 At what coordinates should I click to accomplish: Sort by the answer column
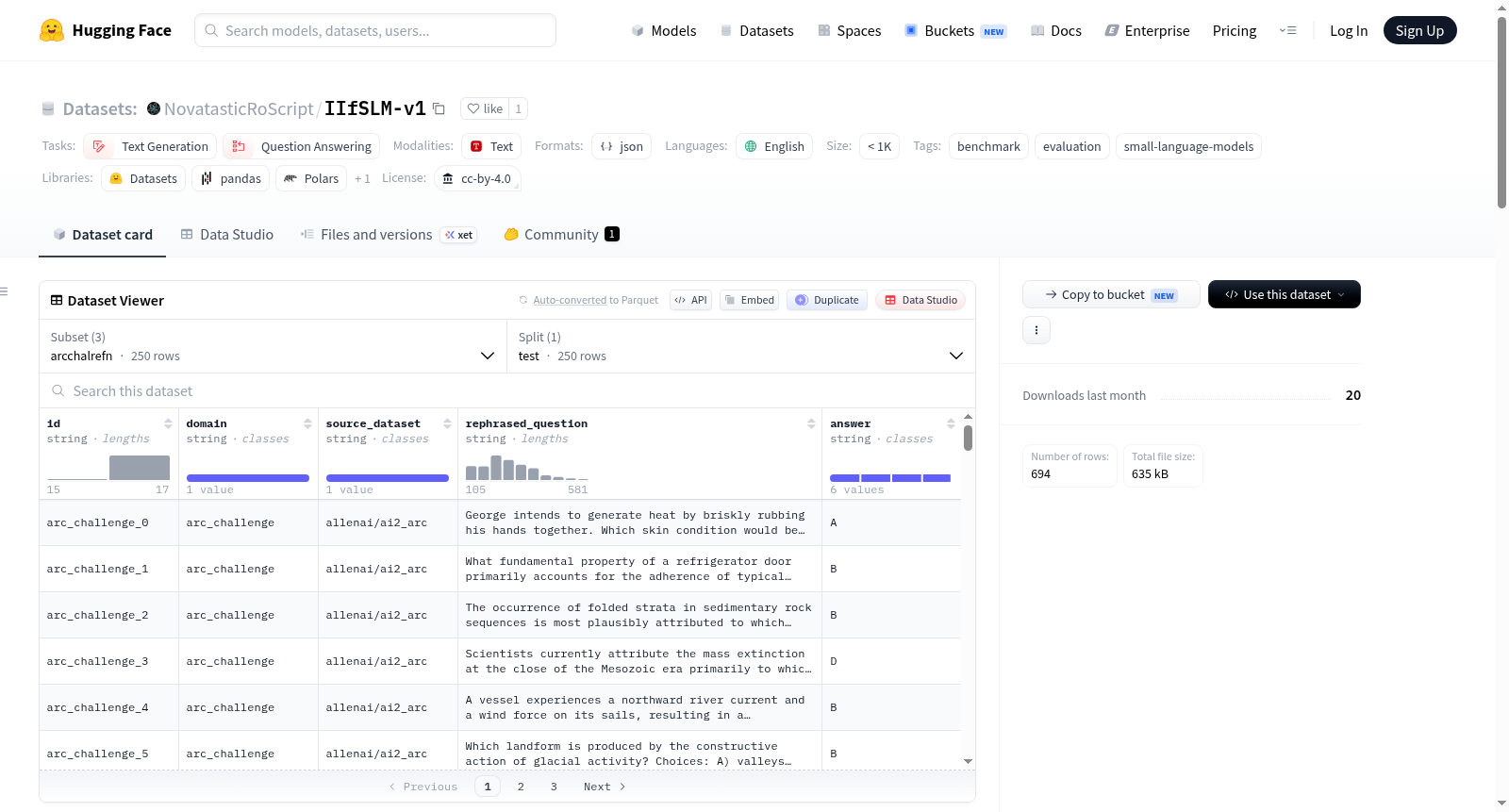pyautogui.click(x=951, y=423)
